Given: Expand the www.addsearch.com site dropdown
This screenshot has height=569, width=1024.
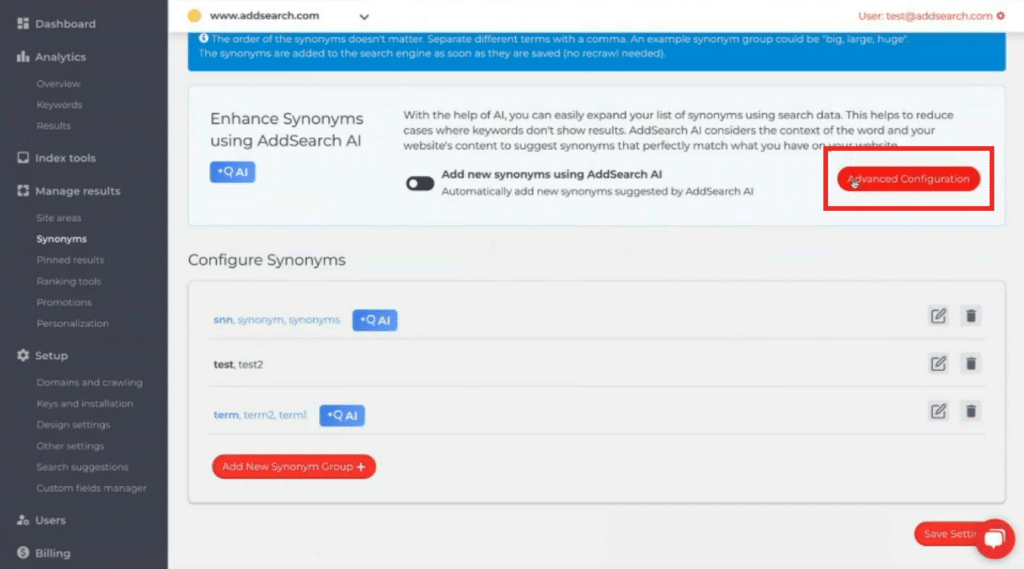Looking at the screenshot, I should (364, 17).
